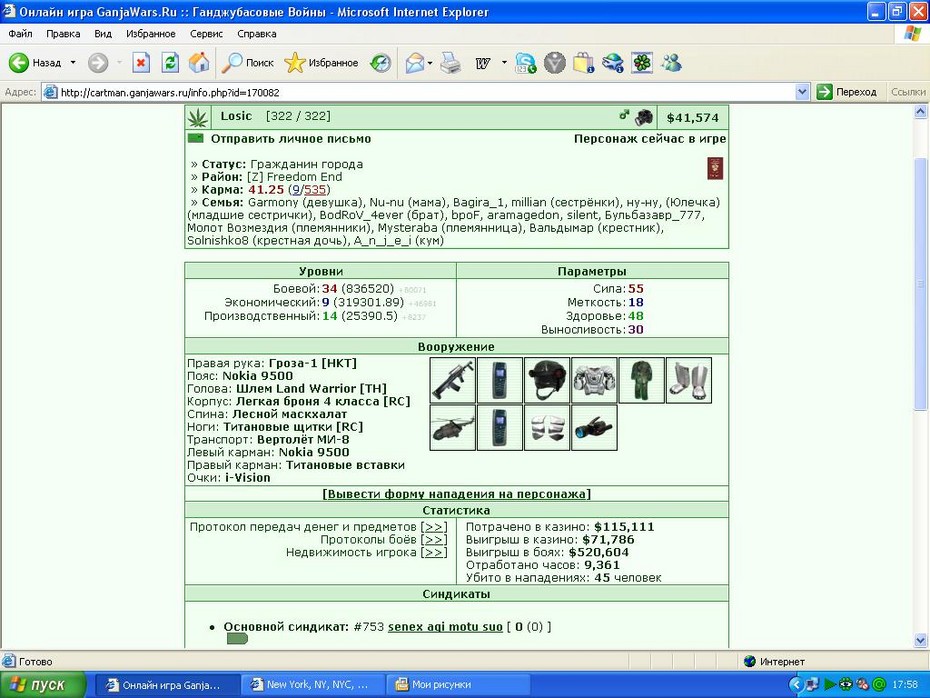Screen dimensions: 930x698
Task: Open the Back button history dropdown
Action: pyautogui.click(x=73, y=62)
